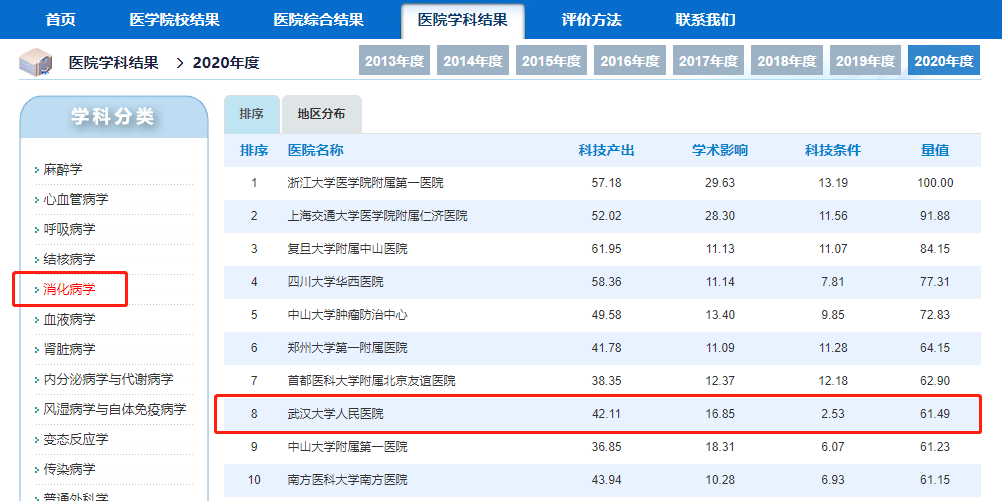
Task: Click the 医院学科结果 breadcrumb text
Action: [x=114, y=63]
